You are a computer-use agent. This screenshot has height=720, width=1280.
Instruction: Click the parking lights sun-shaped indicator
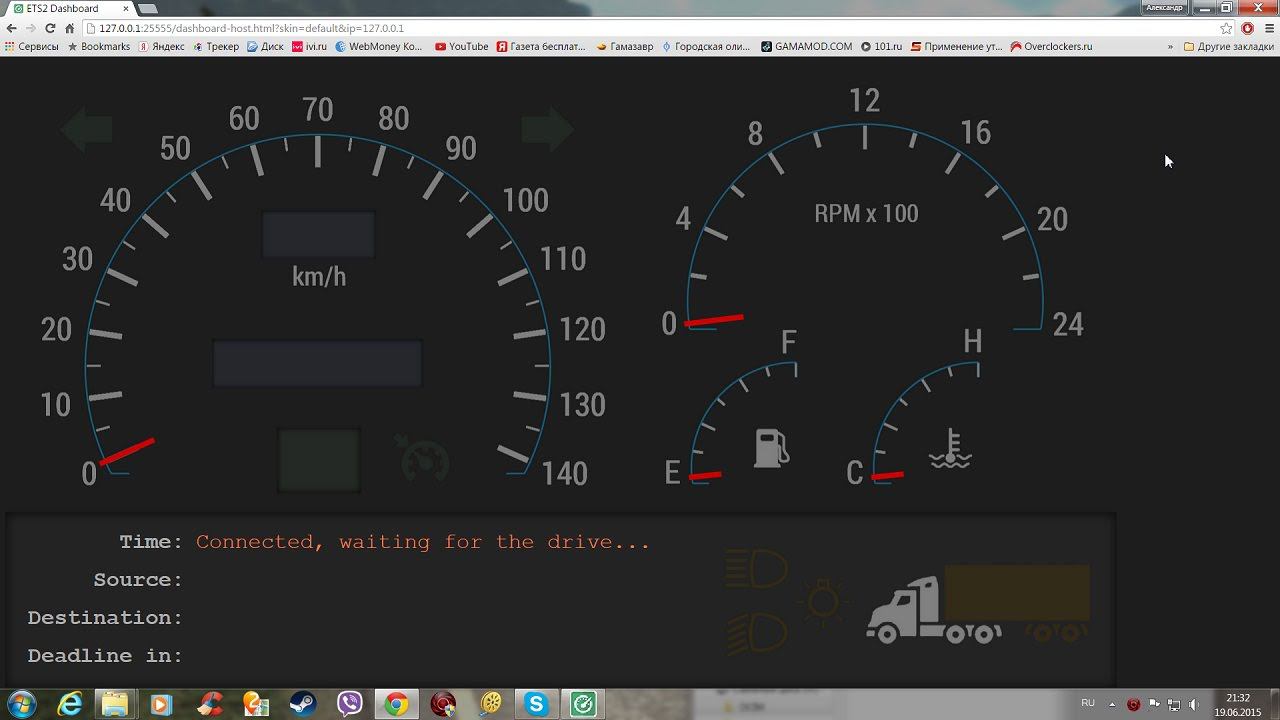click(823, 602)
